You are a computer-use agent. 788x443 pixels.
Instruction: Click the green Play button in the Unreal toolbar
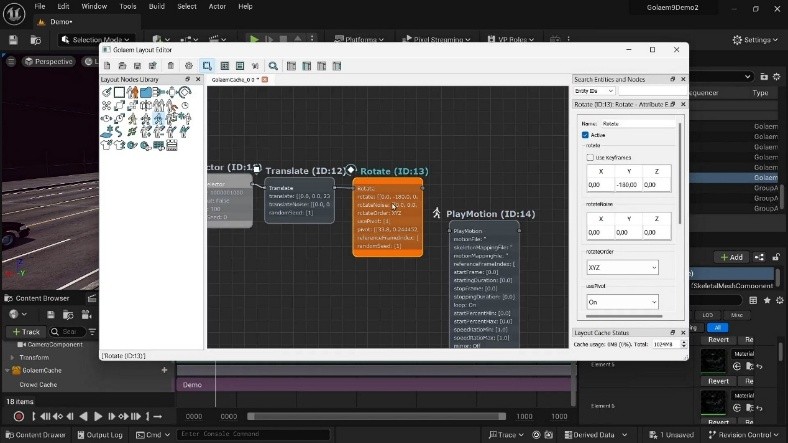(x=254, y=39)
